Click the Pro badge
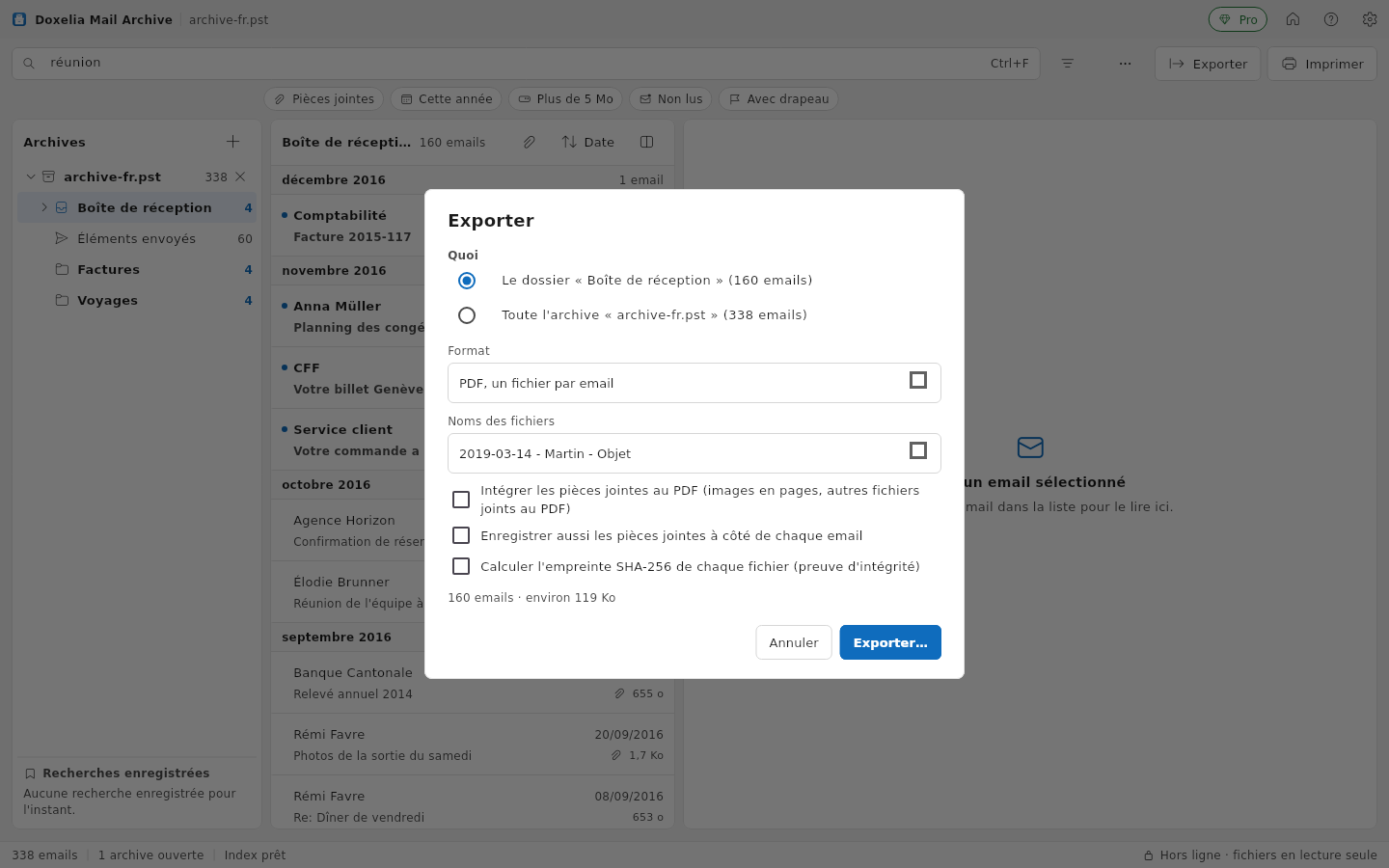Image resolution: width=1389 pixels, height=868 pixels. click(1238, 19)
